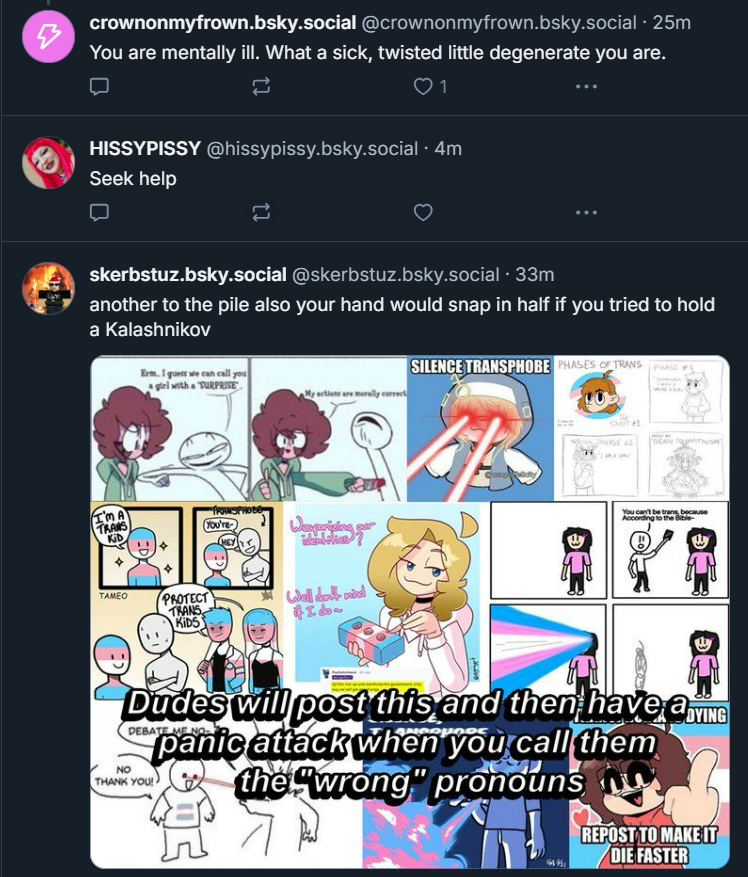Open skerbstuz's post text about Kalashnikov

pos(402,317)
